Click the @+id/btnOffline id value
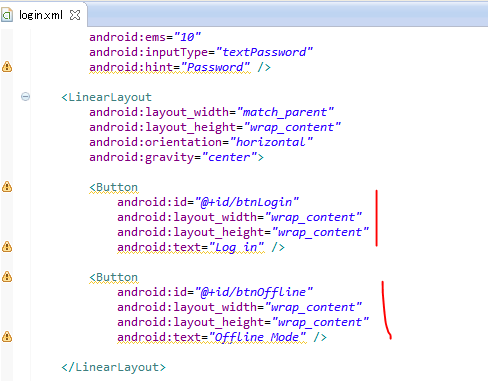 pos(254,292)
